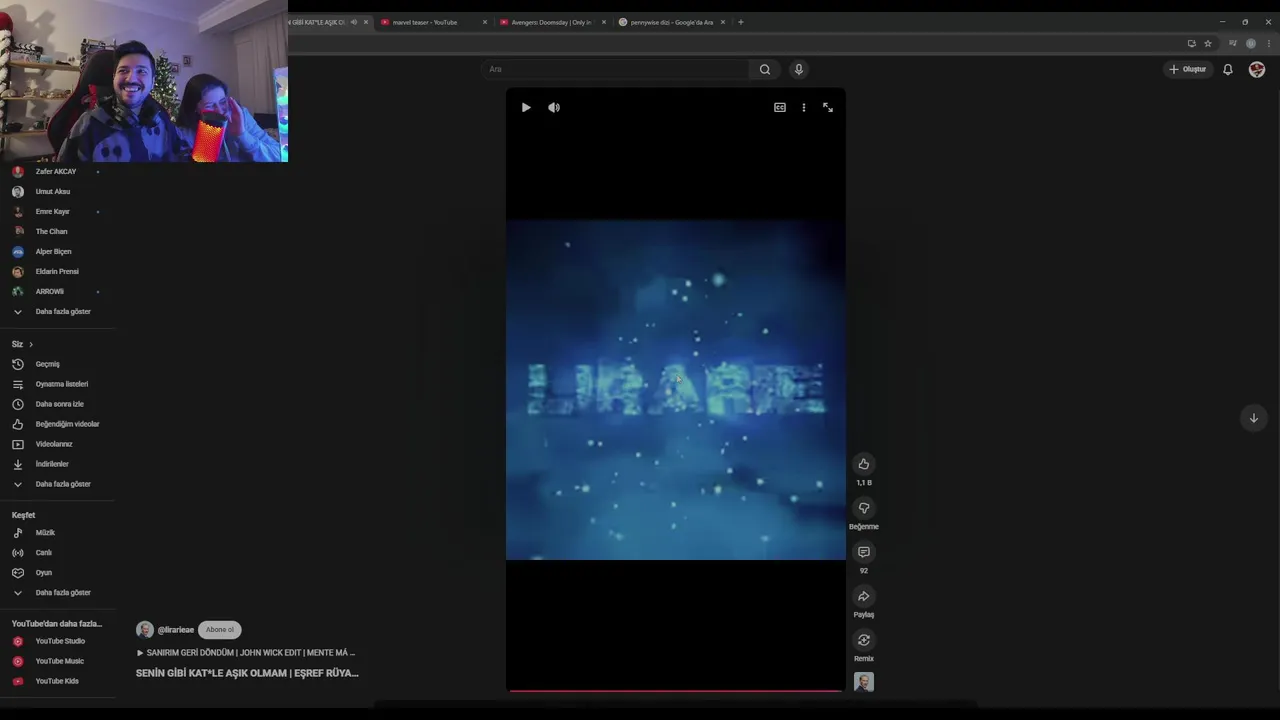Dislike the Short (Beğenme)
1280x720 pixels.
[x=864, y=508]
